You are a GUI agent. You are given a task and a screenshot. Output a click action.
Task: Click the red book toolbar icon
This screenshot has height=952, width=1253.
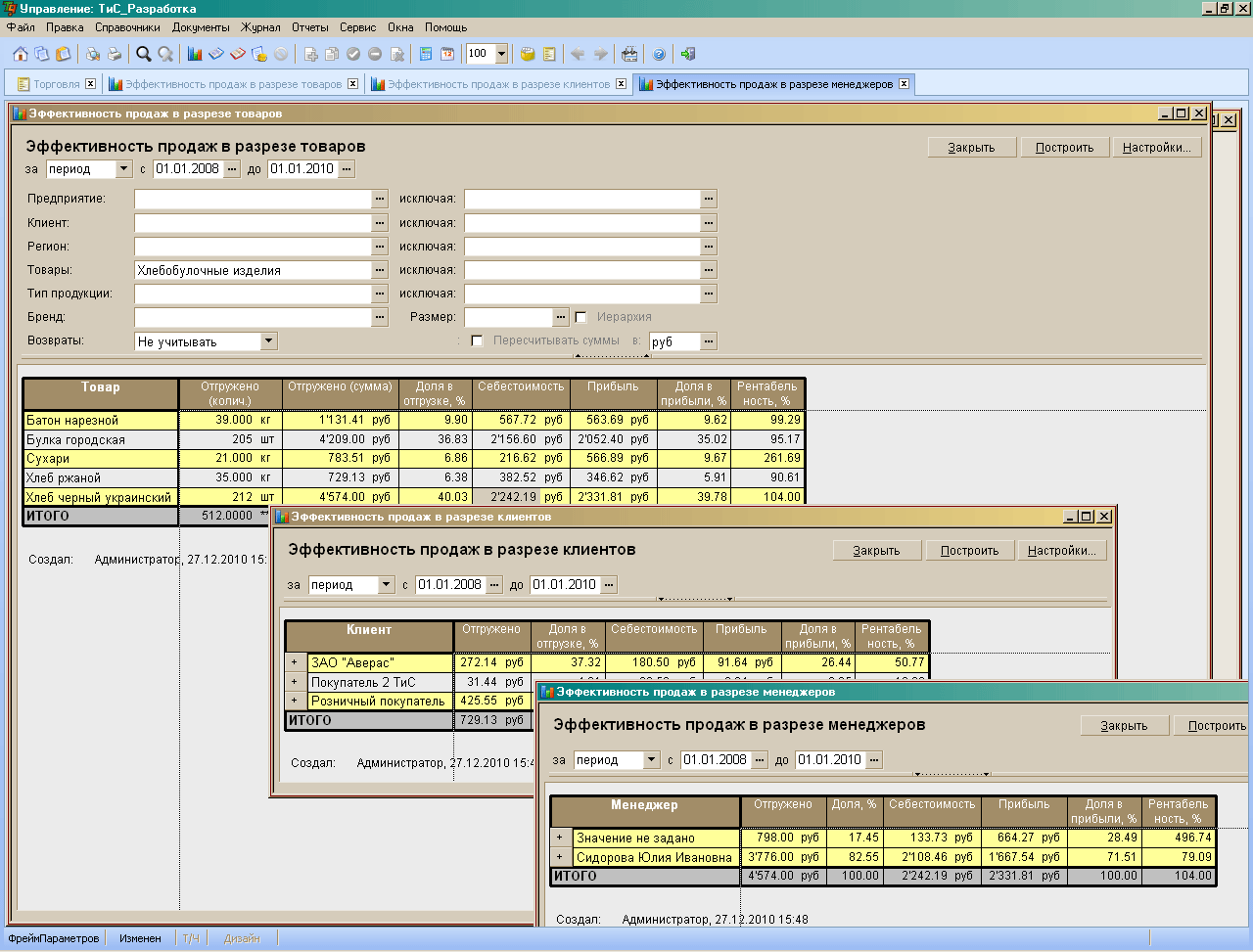tap(238, 54)
